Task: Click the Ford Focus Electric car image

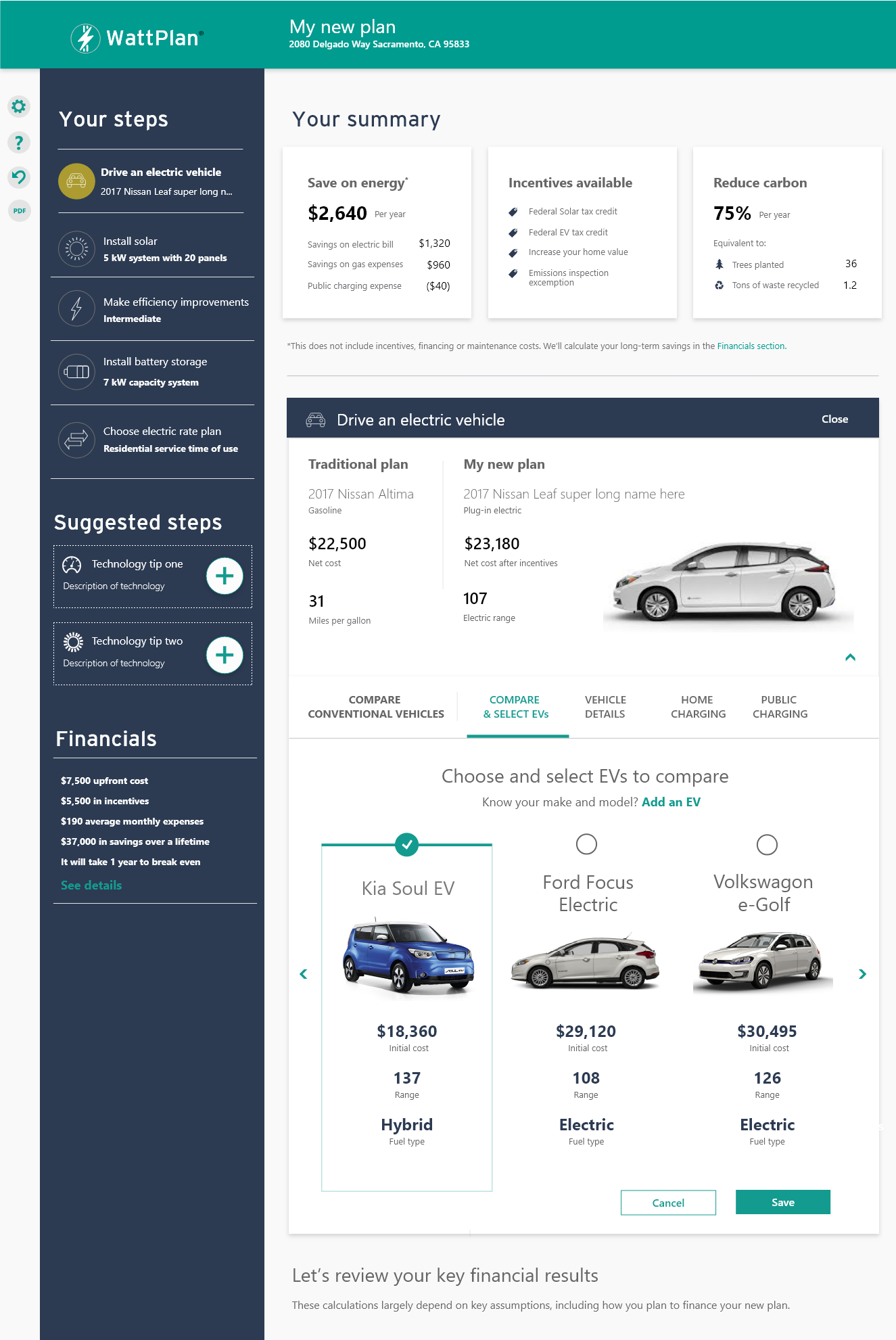Action: 586,961
